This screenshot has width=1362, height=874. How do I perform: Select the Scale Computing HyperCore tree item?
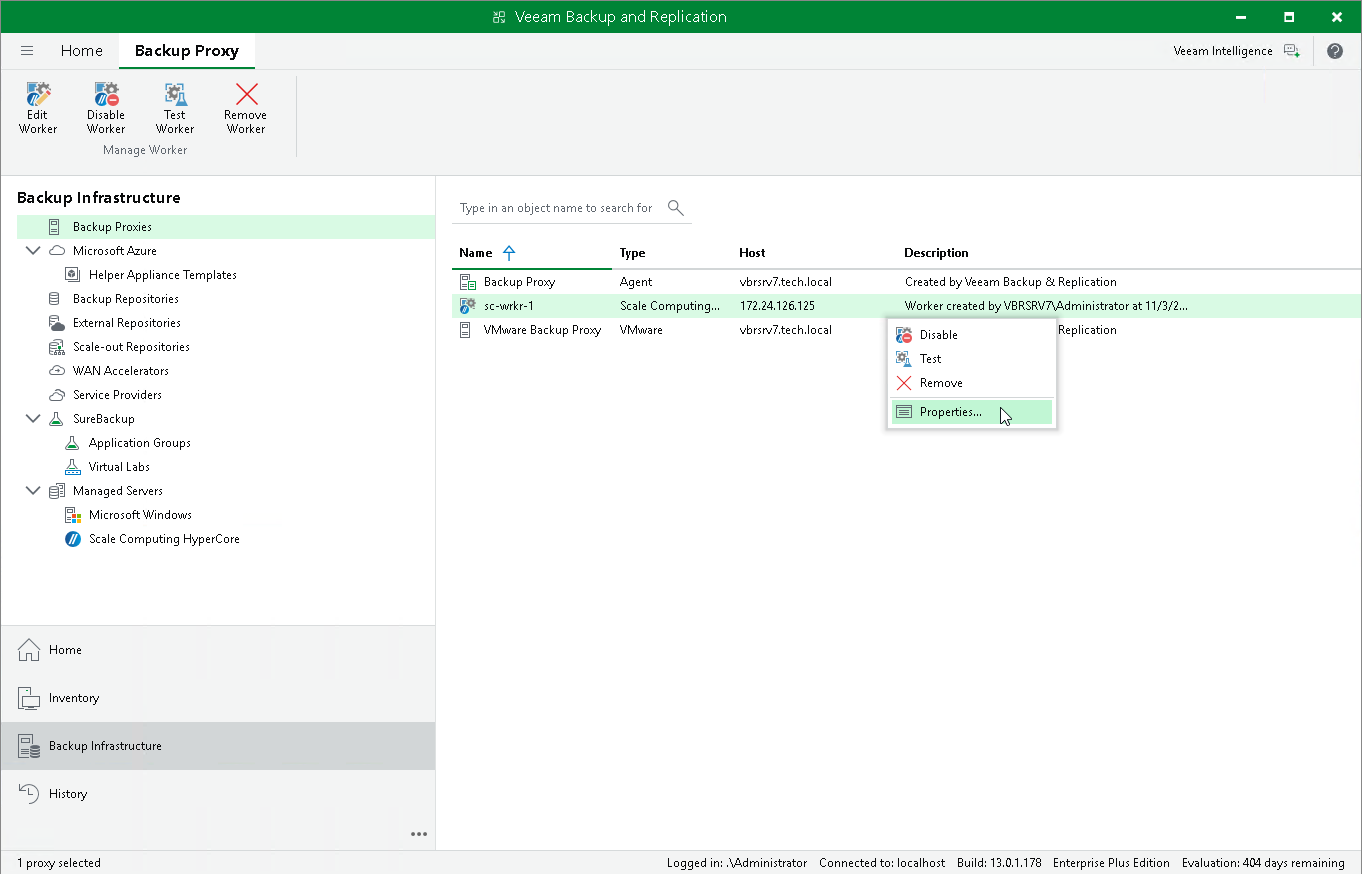164,539
